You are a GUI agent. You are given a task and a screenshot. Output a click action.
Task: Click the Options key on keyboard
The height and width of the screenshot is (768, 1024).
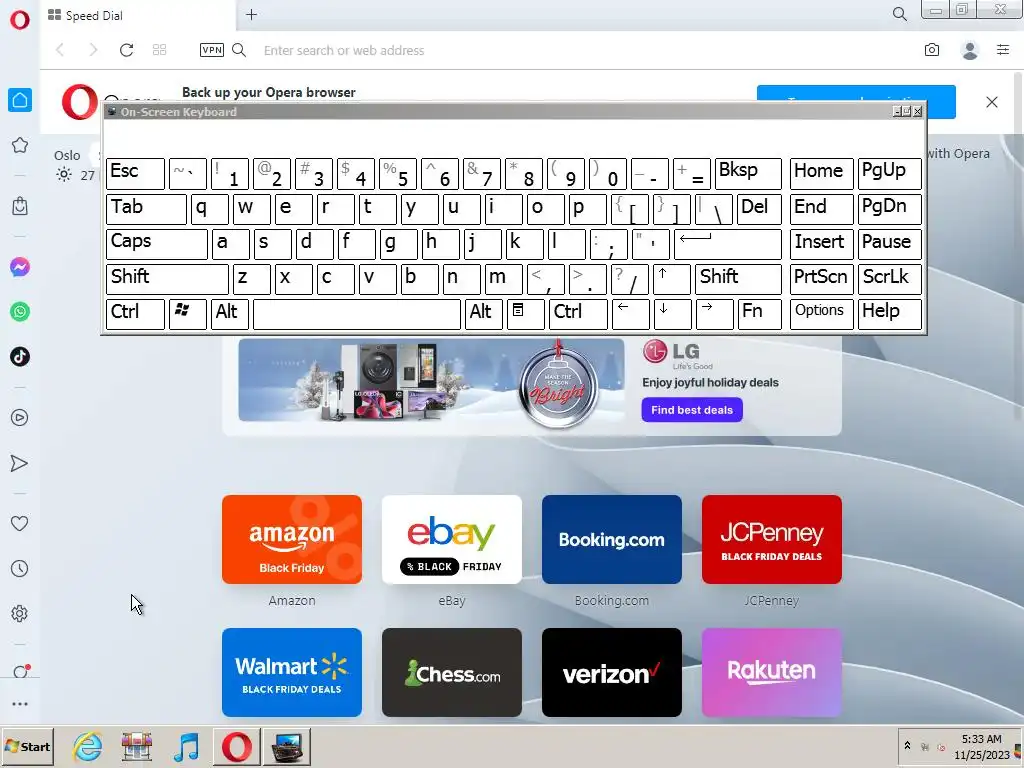(821, 313)
